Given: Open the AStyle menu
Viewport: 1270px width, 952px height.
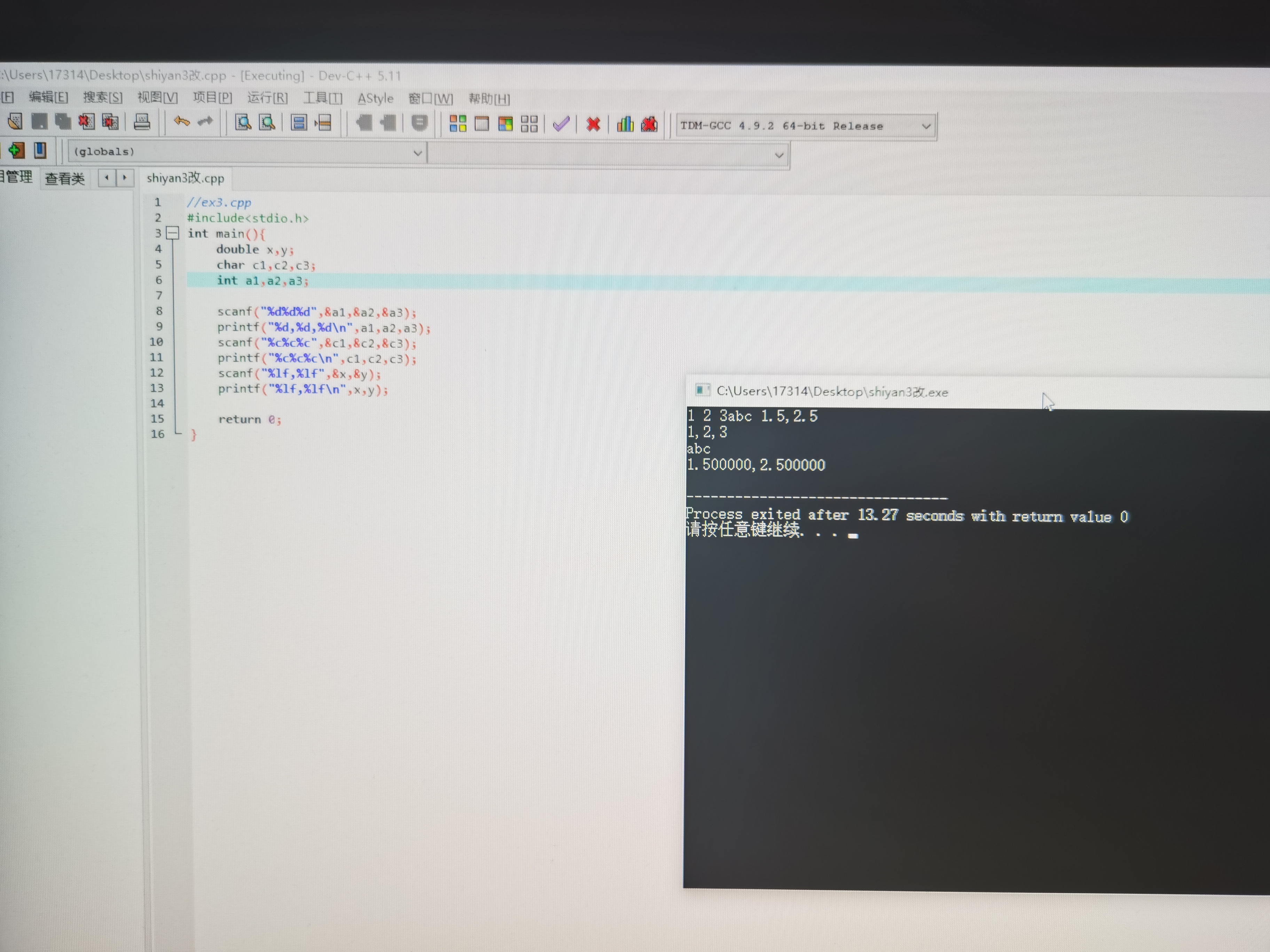Looking at the screenshot, I should 376,99.
